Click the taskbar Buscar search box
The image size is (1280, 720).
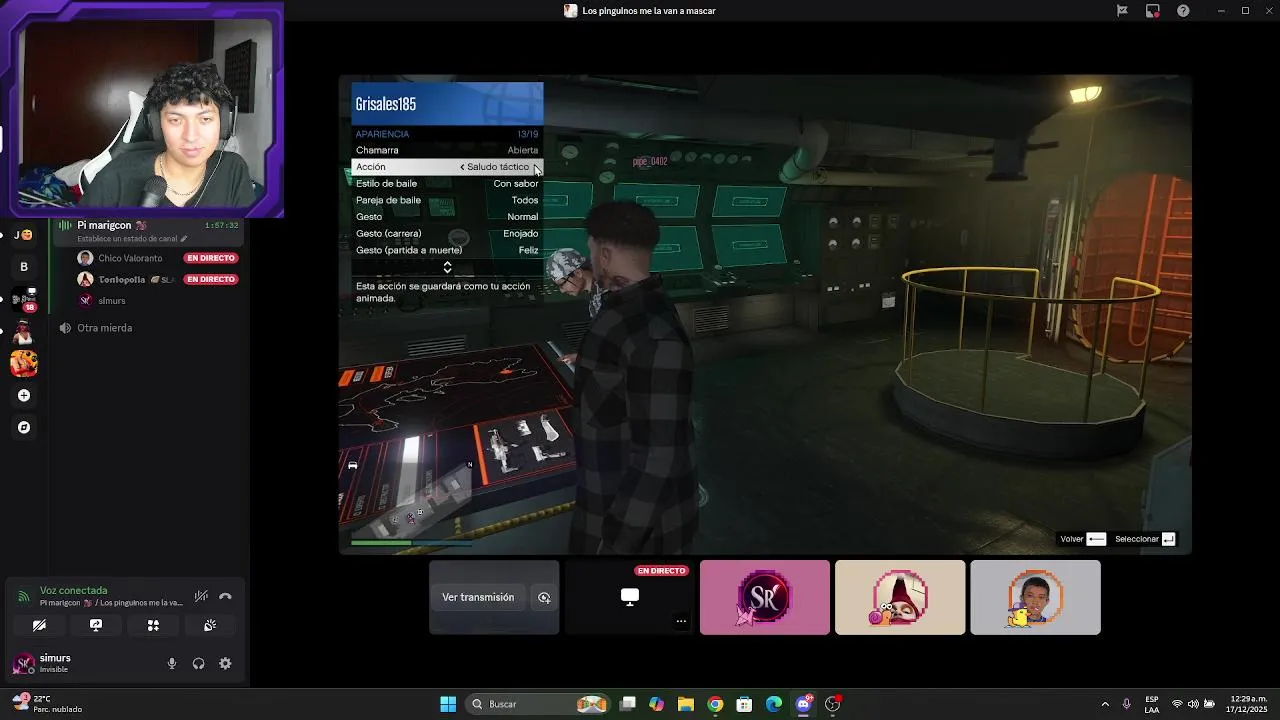pos(538,704)
